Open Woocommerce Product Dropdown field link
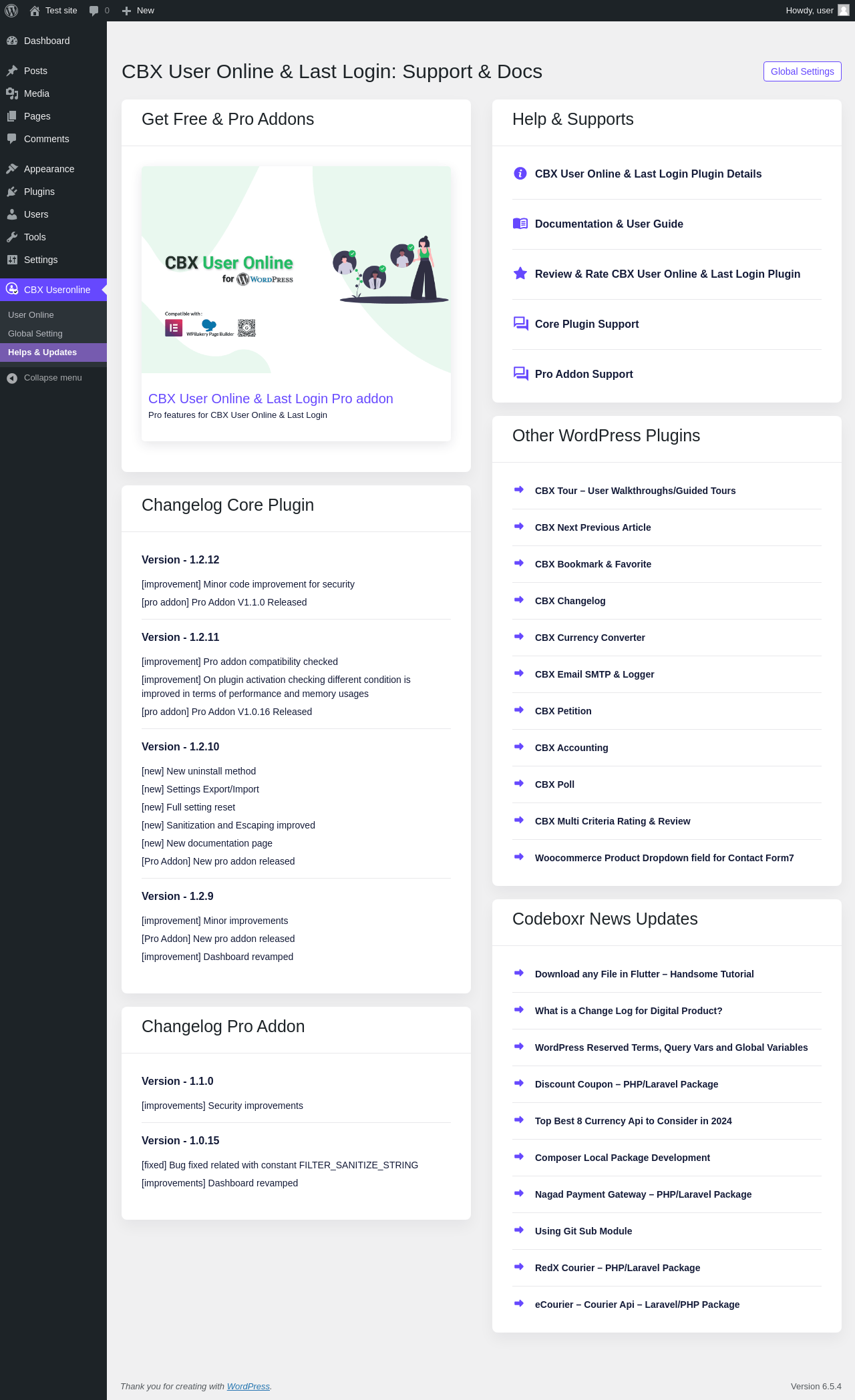This screenshot has height=1400, width=855. (x=665, y=858)
